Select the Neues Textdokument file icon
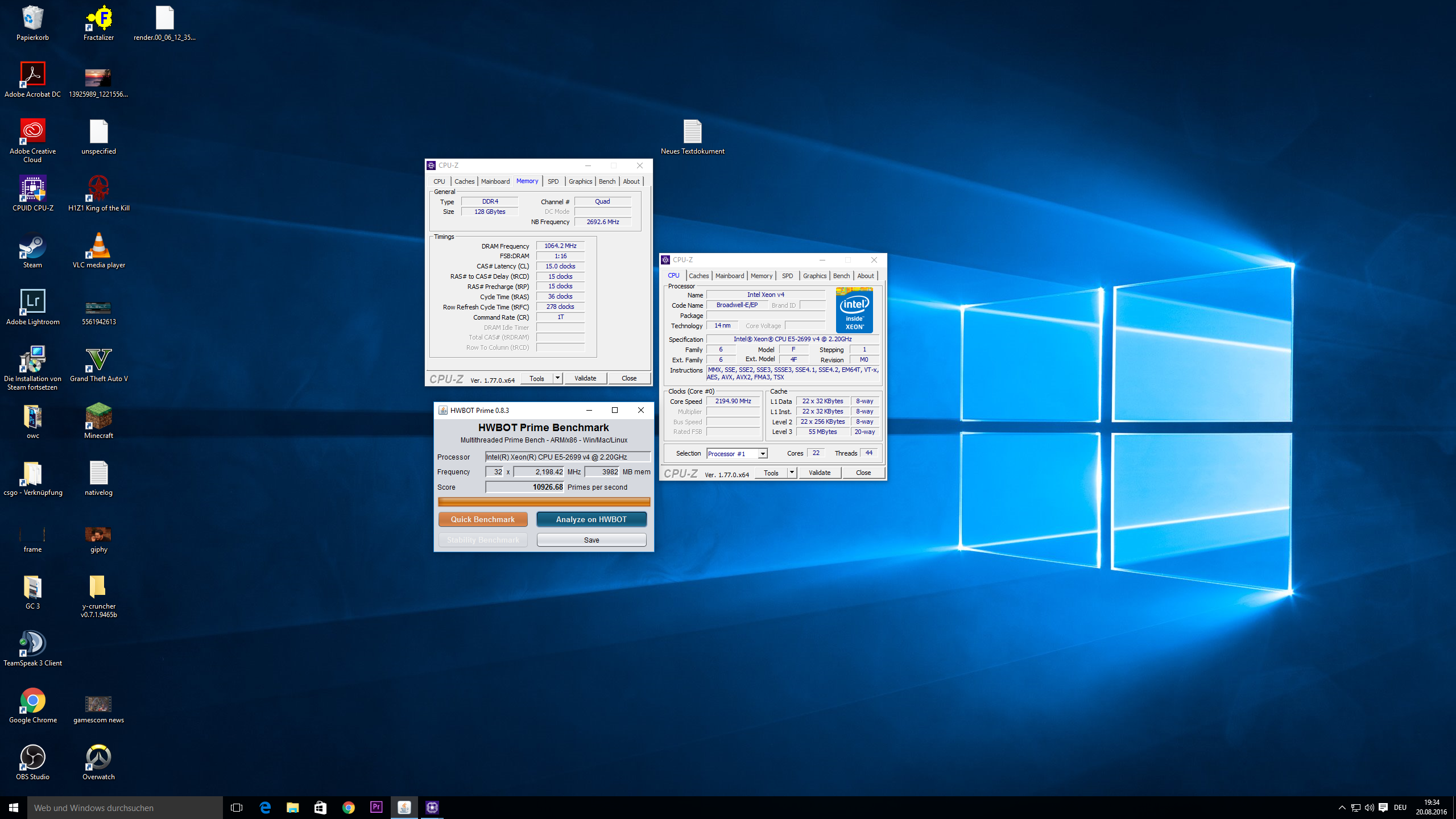Viewport: 1456px width, 819px height. (x=692, y=137)
